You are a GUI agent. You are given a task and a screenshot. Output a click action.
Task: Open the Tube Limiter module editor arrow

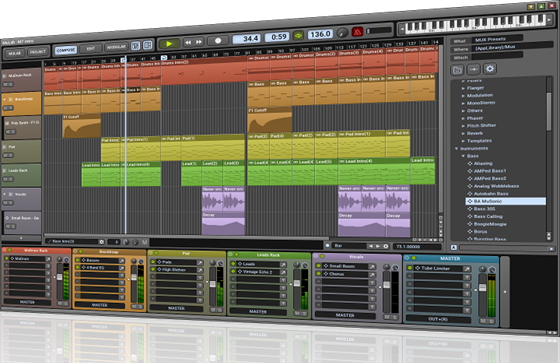point(466,268)
